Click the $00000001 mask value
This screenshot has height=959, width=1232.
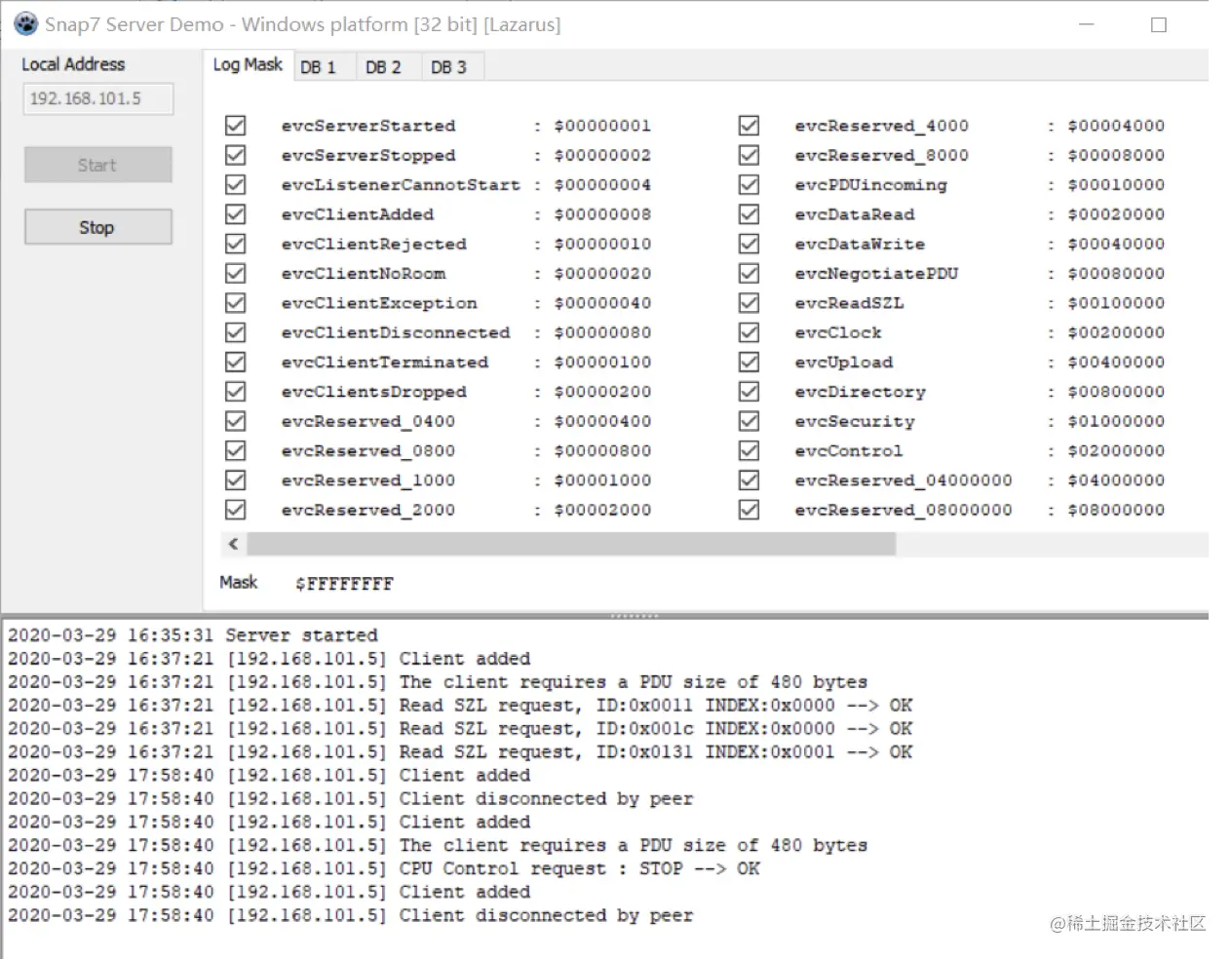tap(602, 126)
